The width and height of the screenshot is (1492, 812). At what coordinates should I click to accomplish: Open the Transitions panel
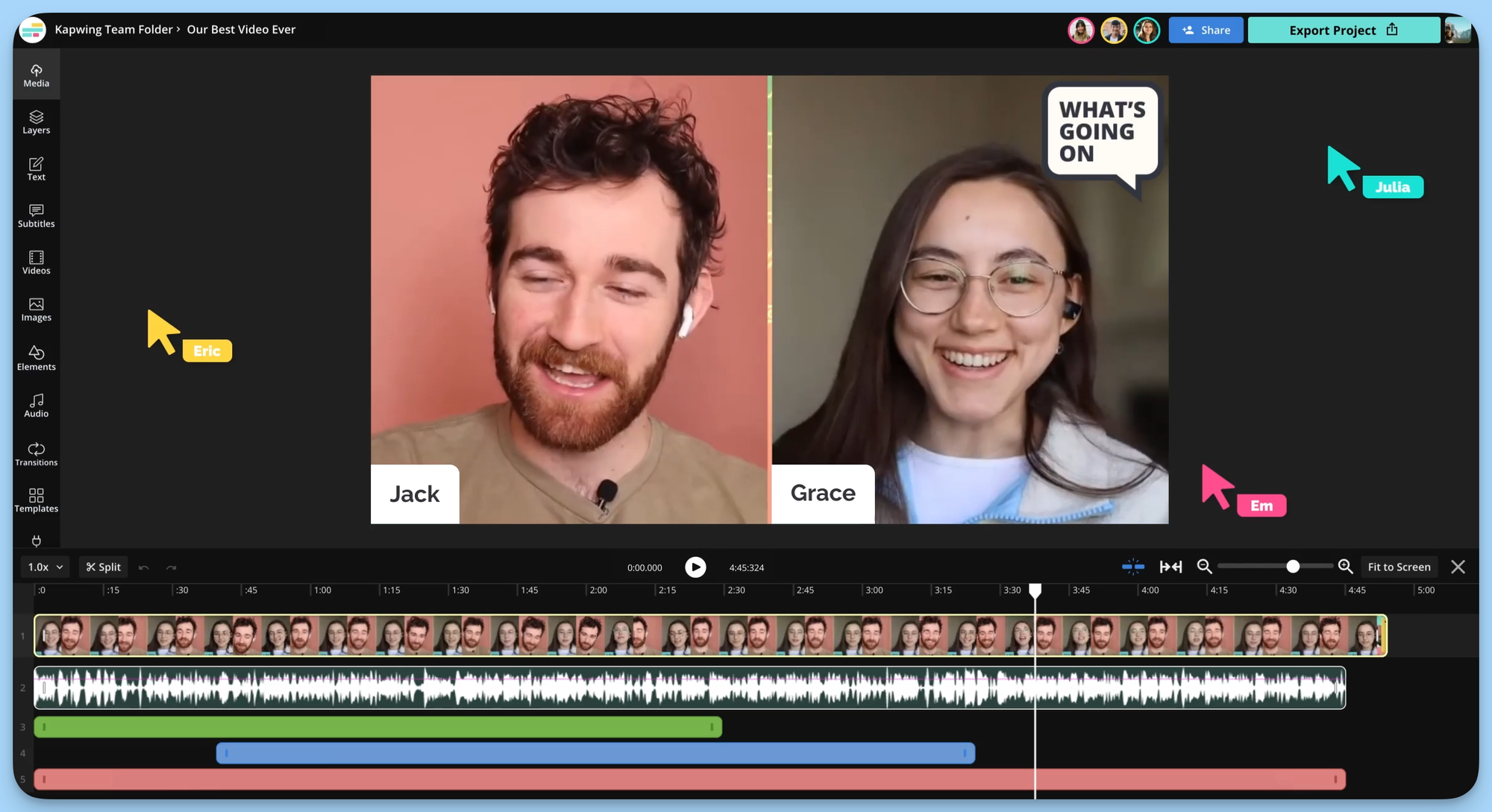[x=36, y=455]
